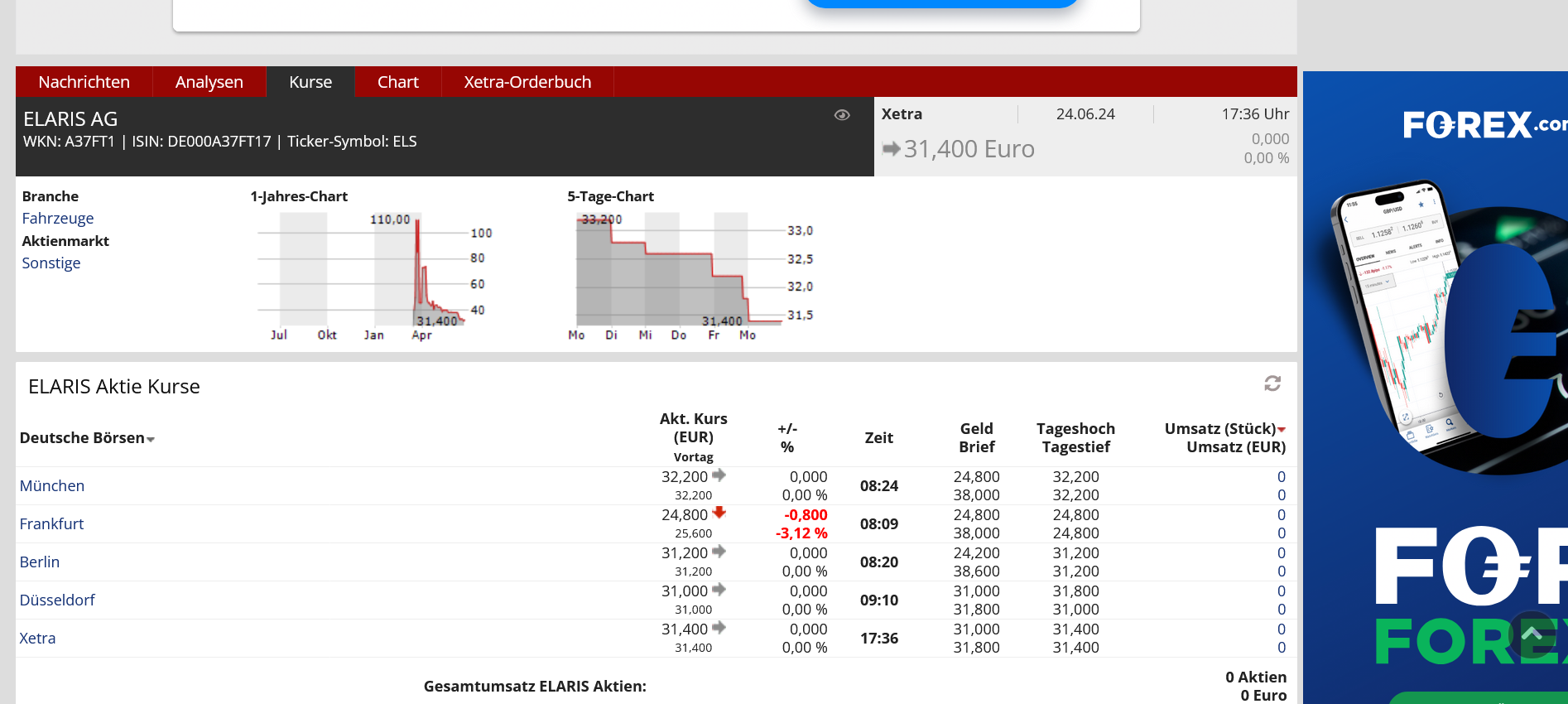
Task: Click the gray trend arrow in Berlin row
Action: click(x=719, y=552)
